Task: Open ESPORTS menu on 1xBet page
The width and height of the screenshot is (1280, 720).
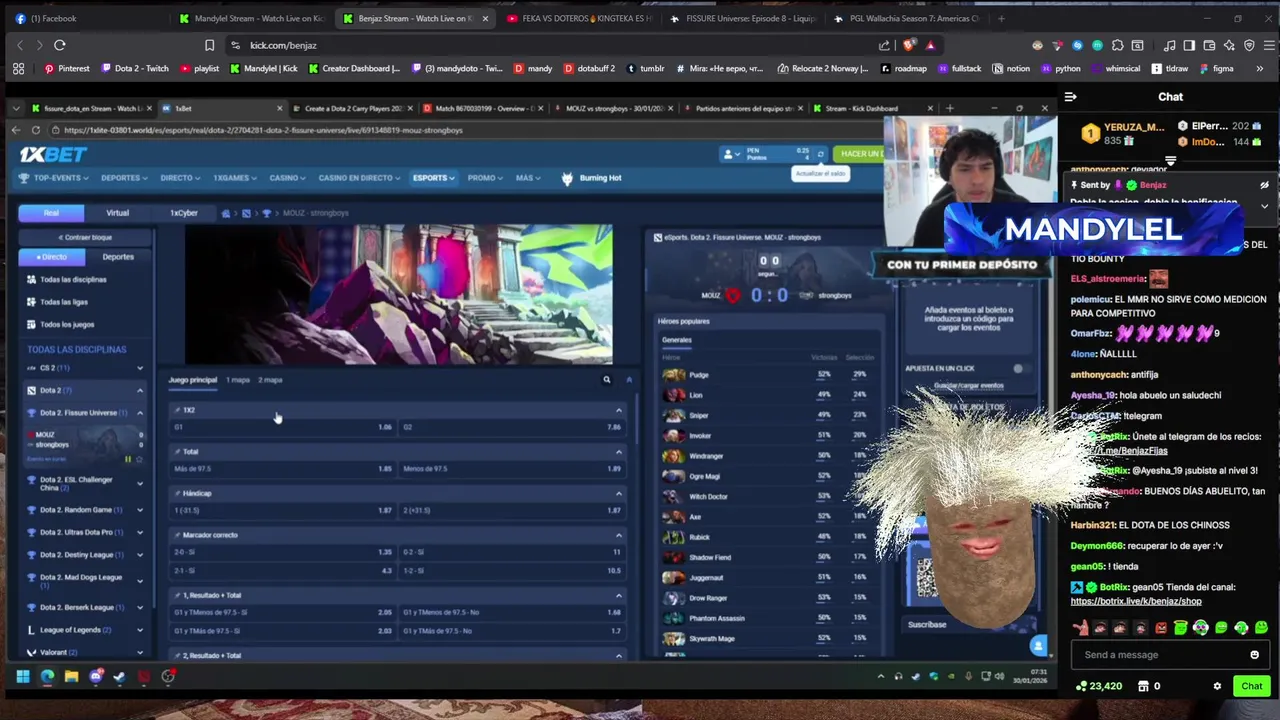Action: 433,178
